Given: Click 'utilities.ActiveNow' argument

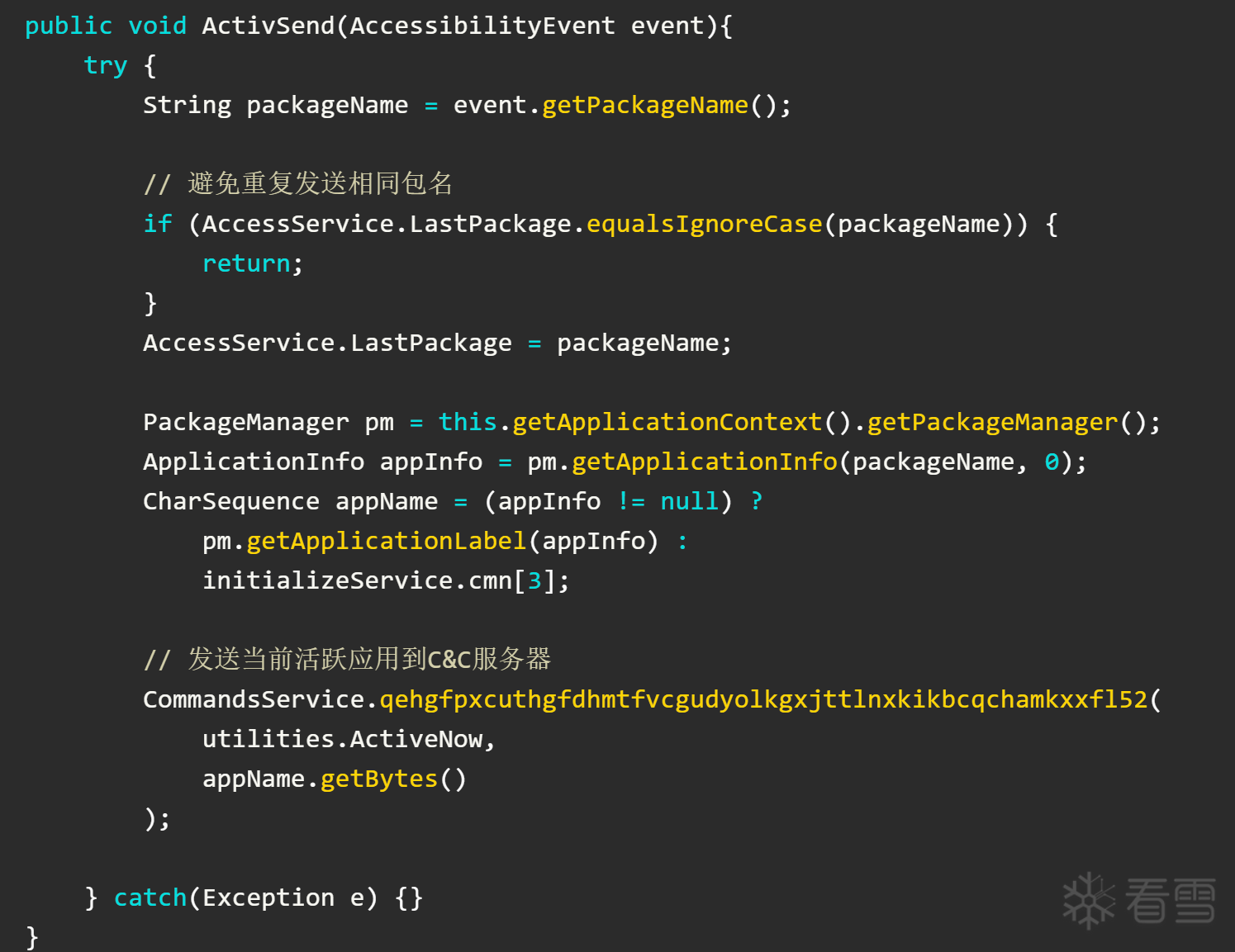Looking at the screenshot, I should 343,739.
